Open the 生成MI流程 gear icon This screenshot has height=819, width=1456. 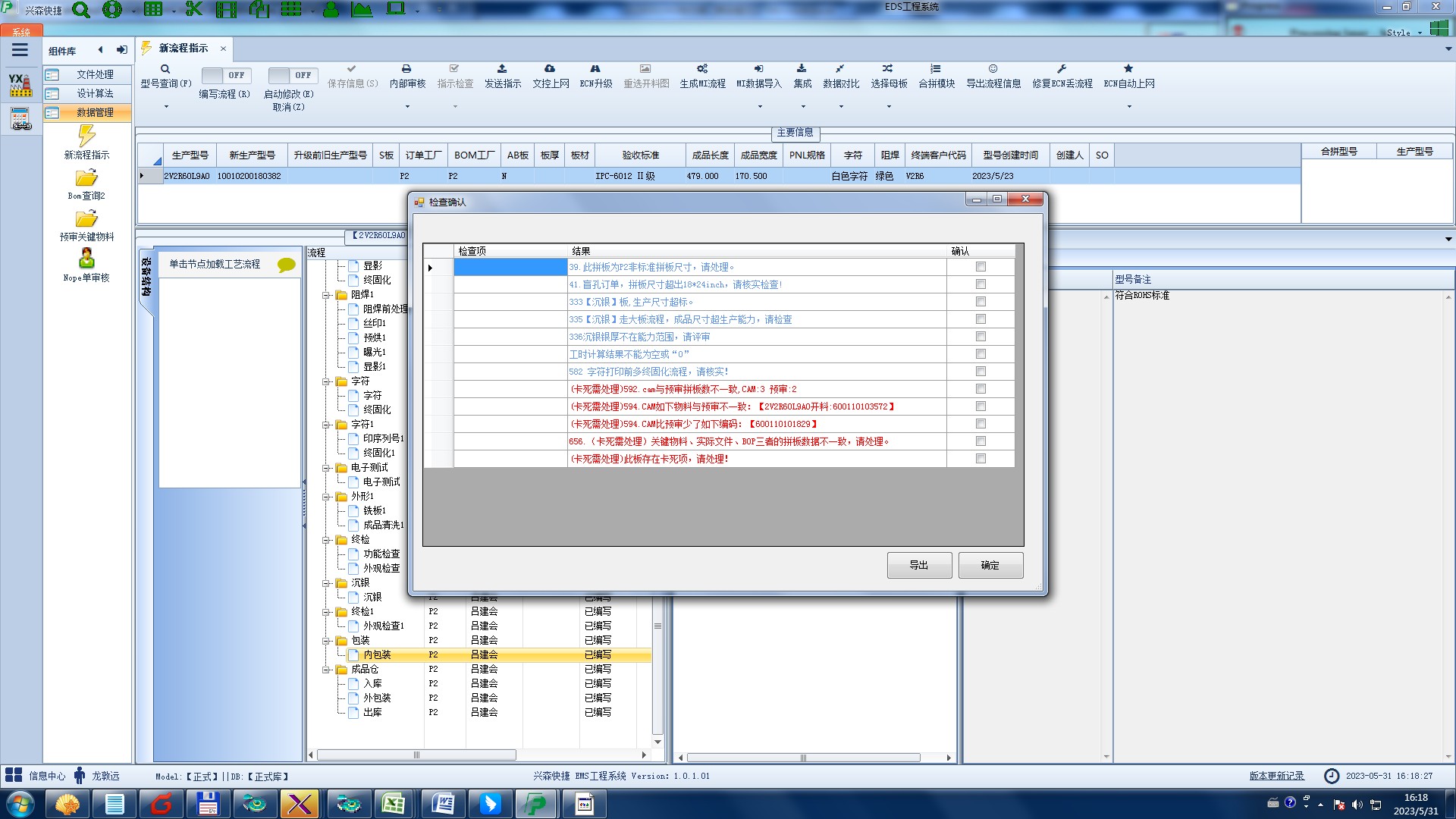702,69
